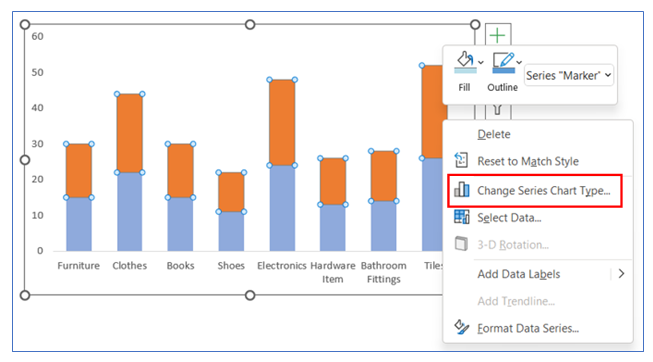Viewport: 653px width, 362px height.
Task: Open the Series "Marker" element selector
Action: (x=568, y=75)
